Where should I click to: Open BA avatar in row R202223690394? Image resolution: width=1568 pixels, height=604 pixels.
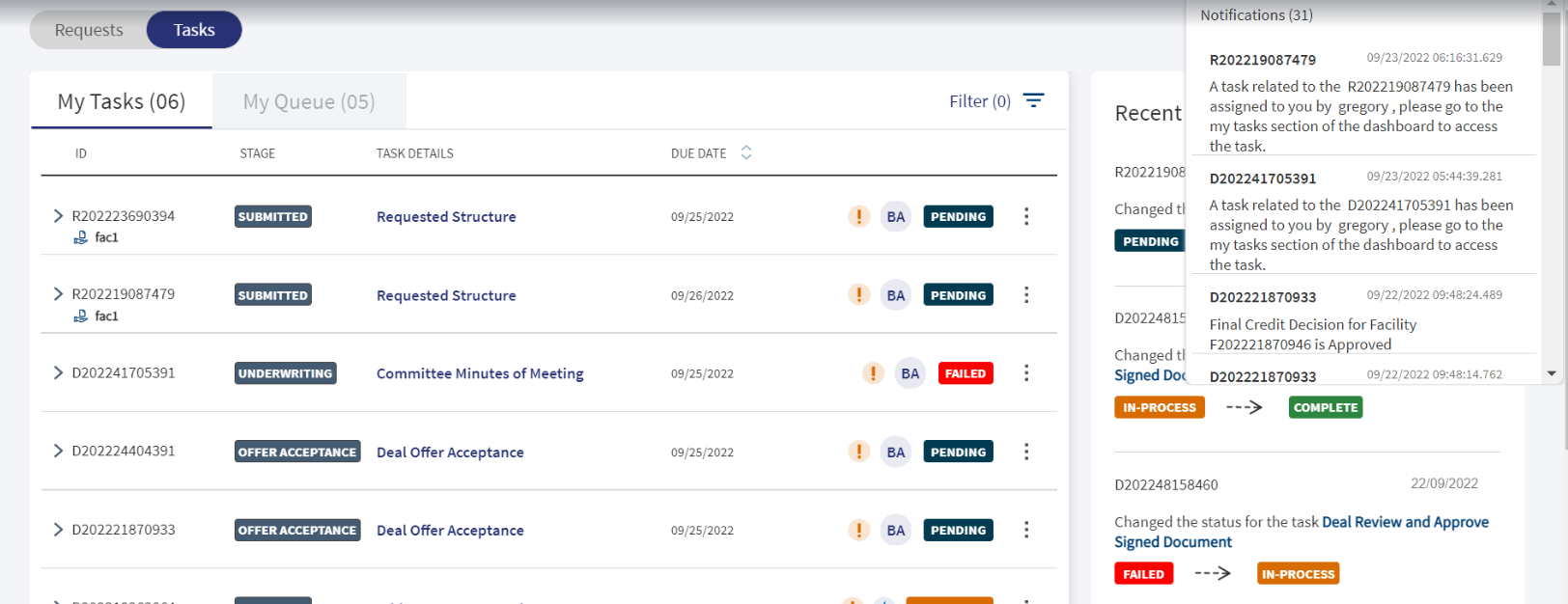pyautogui.click(x=896, y=216)
